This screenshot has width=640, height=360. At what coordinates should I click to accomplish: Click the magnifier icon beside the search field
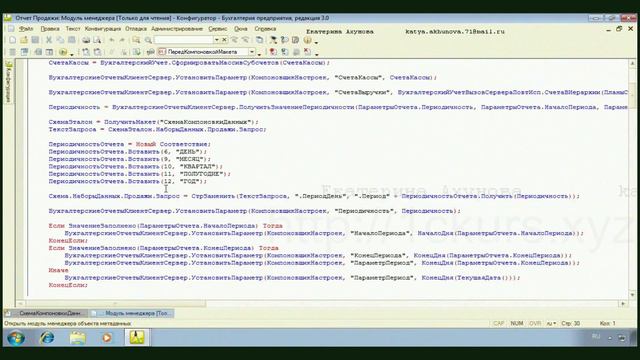(x=148, y=40)
